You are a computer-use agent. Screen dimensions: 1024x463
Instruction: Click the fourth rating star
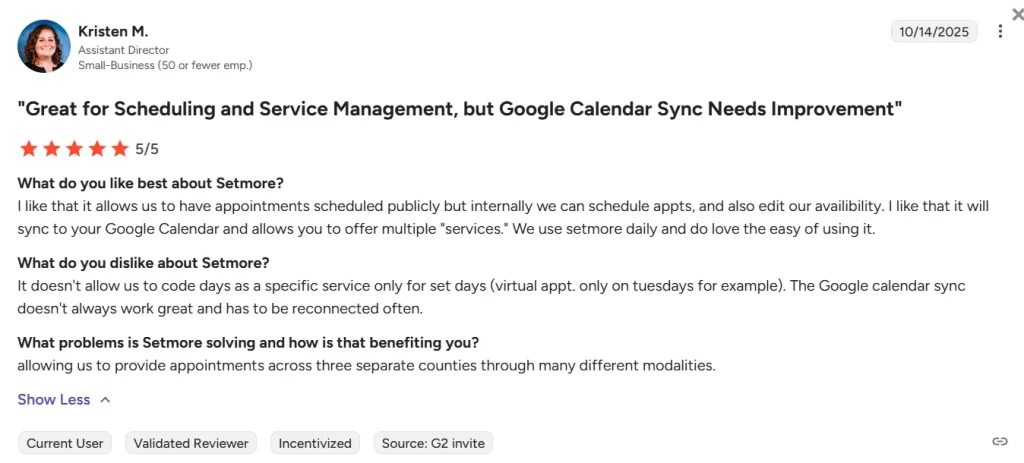(97, 149)
